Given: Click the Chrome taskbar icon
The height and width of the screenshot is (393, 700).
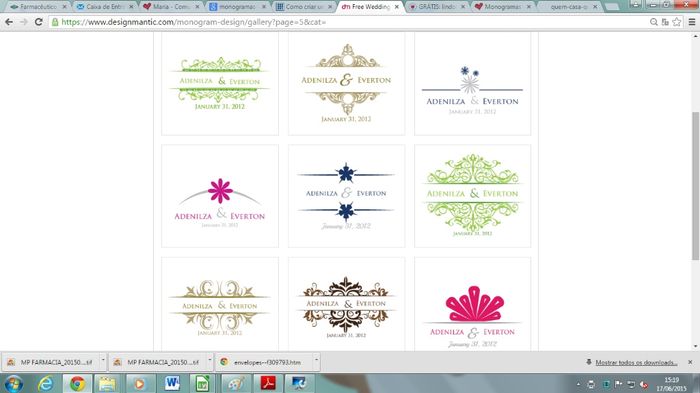Looking at the screenshot, I should pyautogui.click(x=77, y=384).
